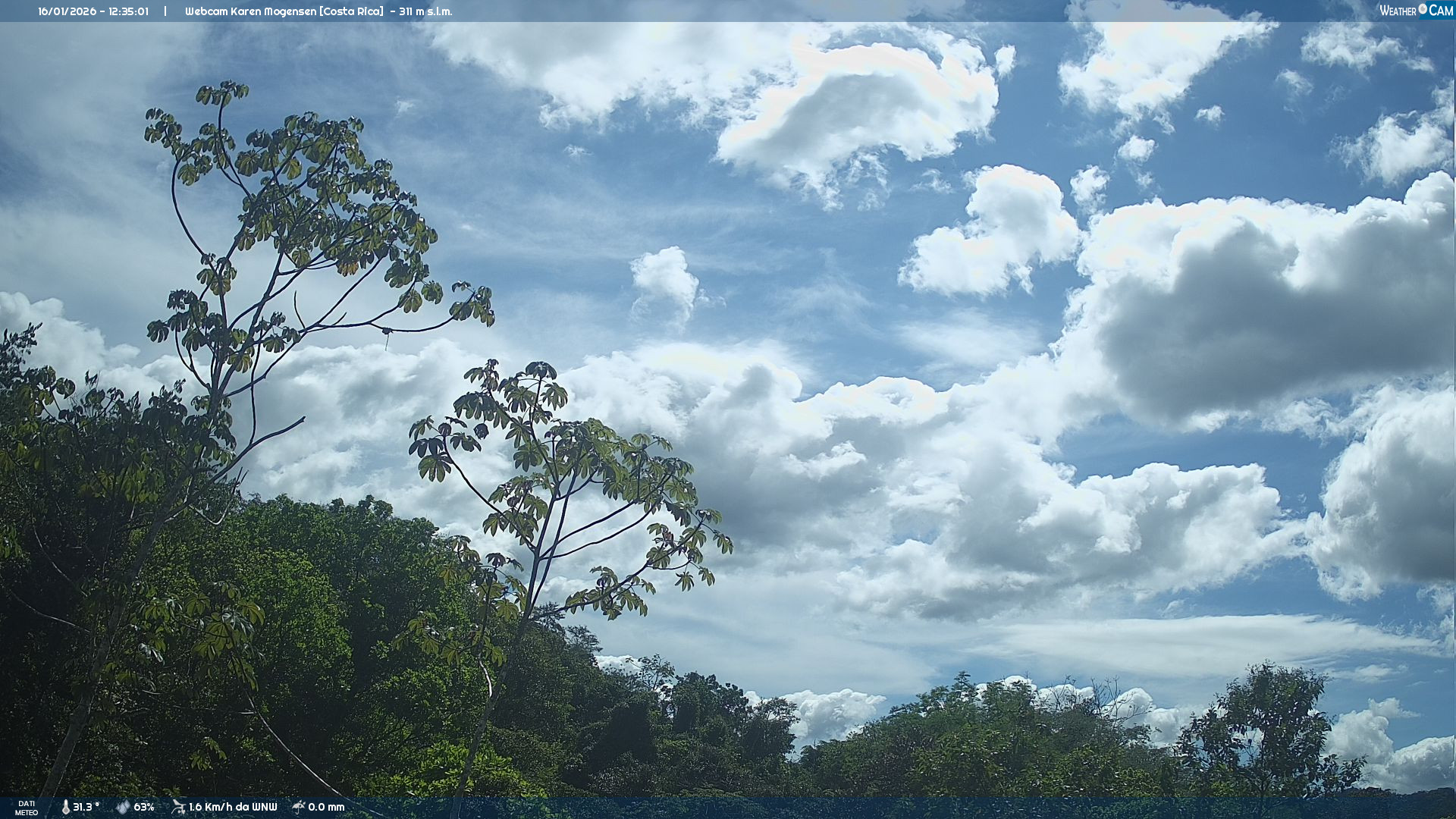Click the 12:35:01 time display

pos(128,11)
